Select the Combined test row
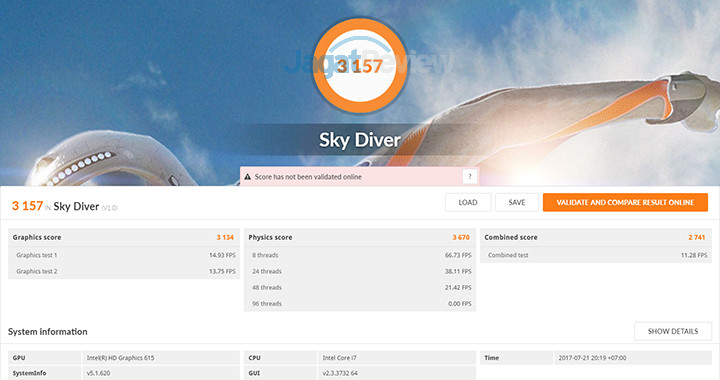 pyautogui.click(x=596, y=255)
